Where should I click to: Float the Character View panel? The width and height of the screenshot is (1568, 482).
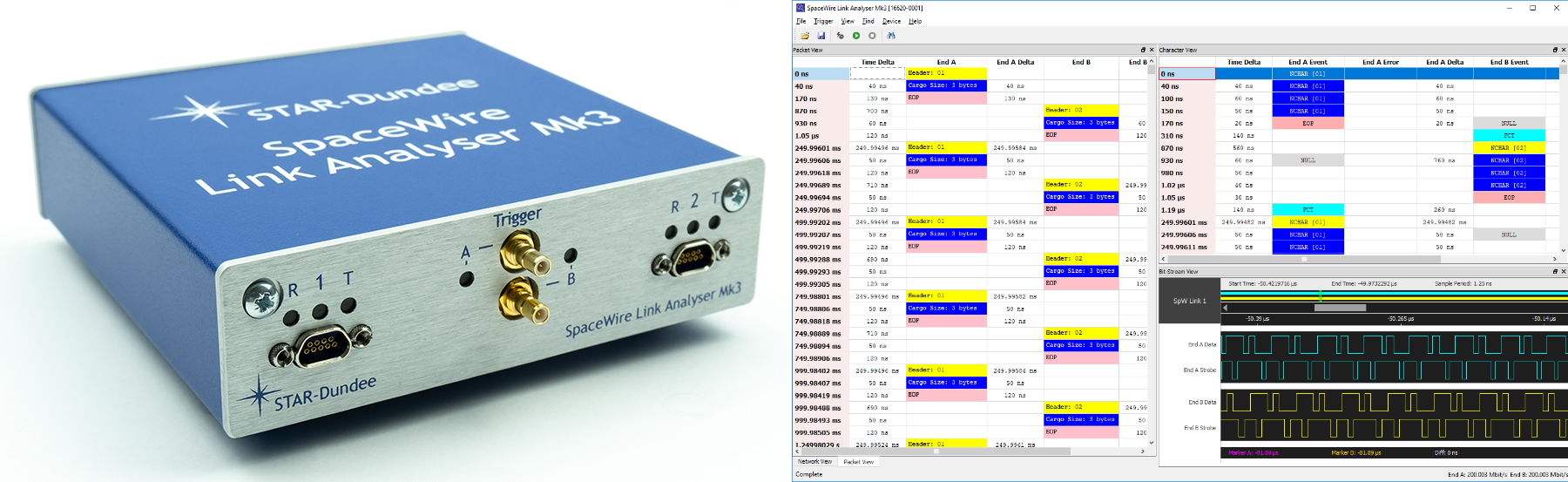(1555, 50)
